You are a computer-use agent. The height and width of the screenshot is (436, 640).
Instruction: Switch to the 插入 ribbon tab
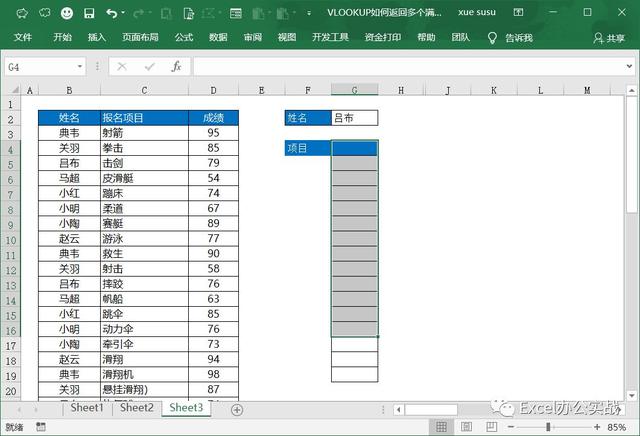coord(97,38)
